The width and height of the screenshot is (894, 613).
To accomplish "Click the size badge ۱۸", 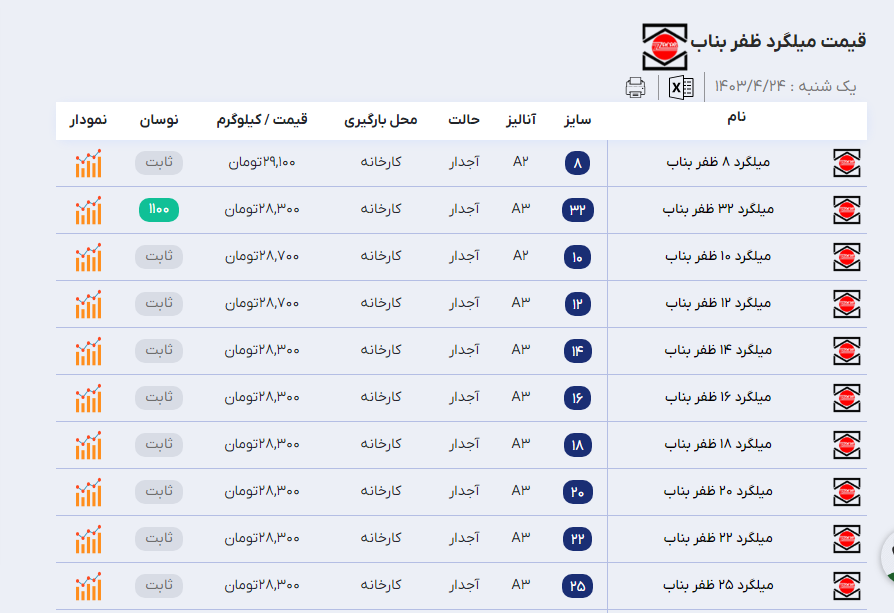I will pyautogui.click(x=578, y=444).
